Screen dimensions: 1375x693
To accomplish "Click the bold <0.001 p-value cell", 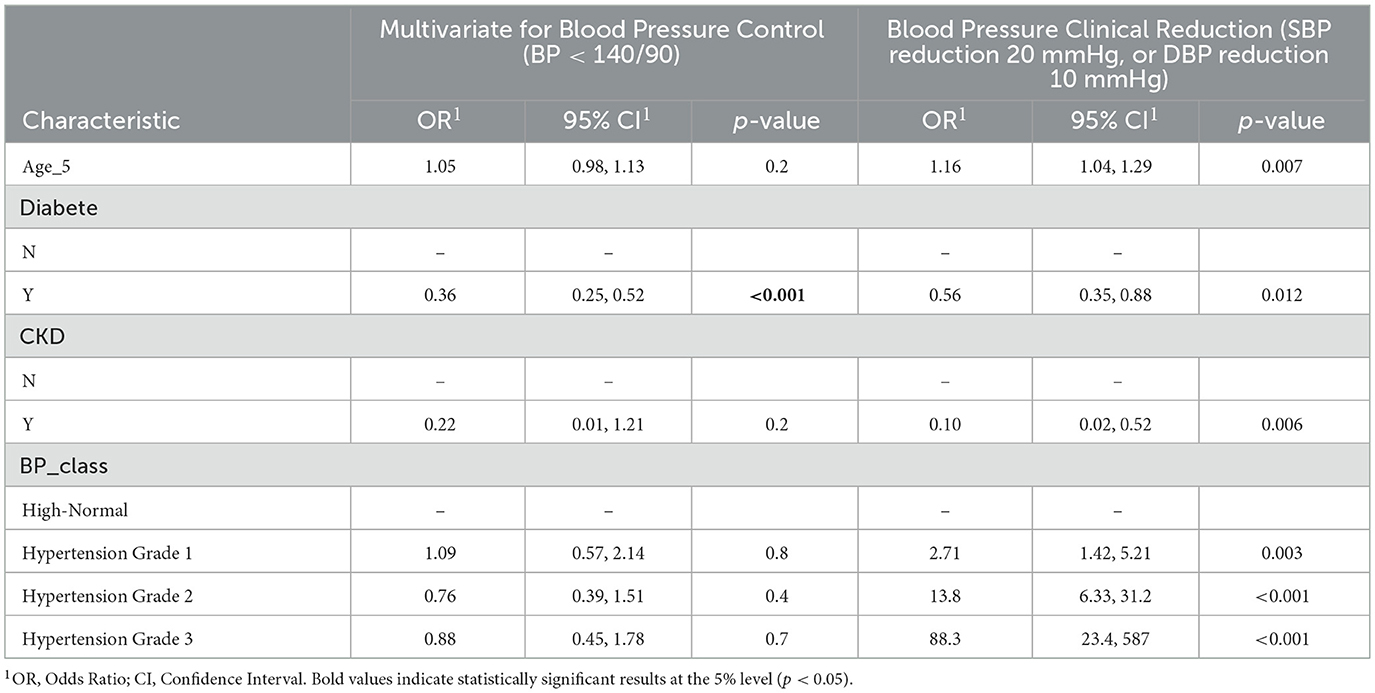I will point(776,294).
